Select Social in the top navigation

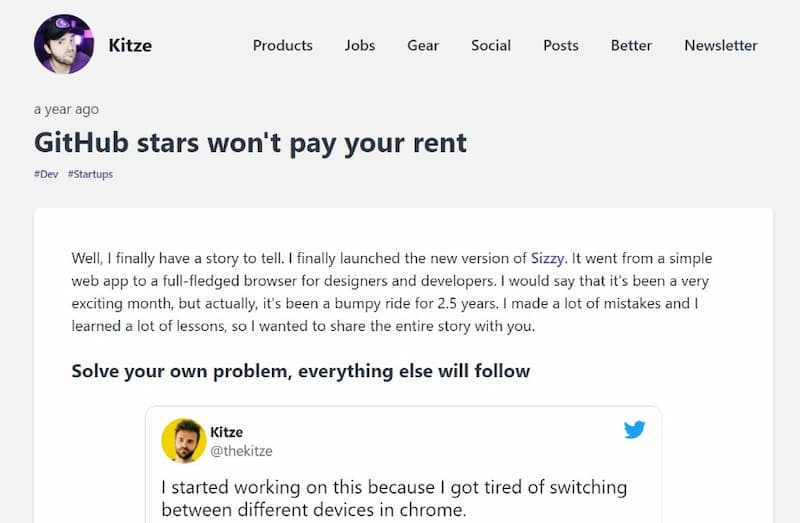coord(491,45)
